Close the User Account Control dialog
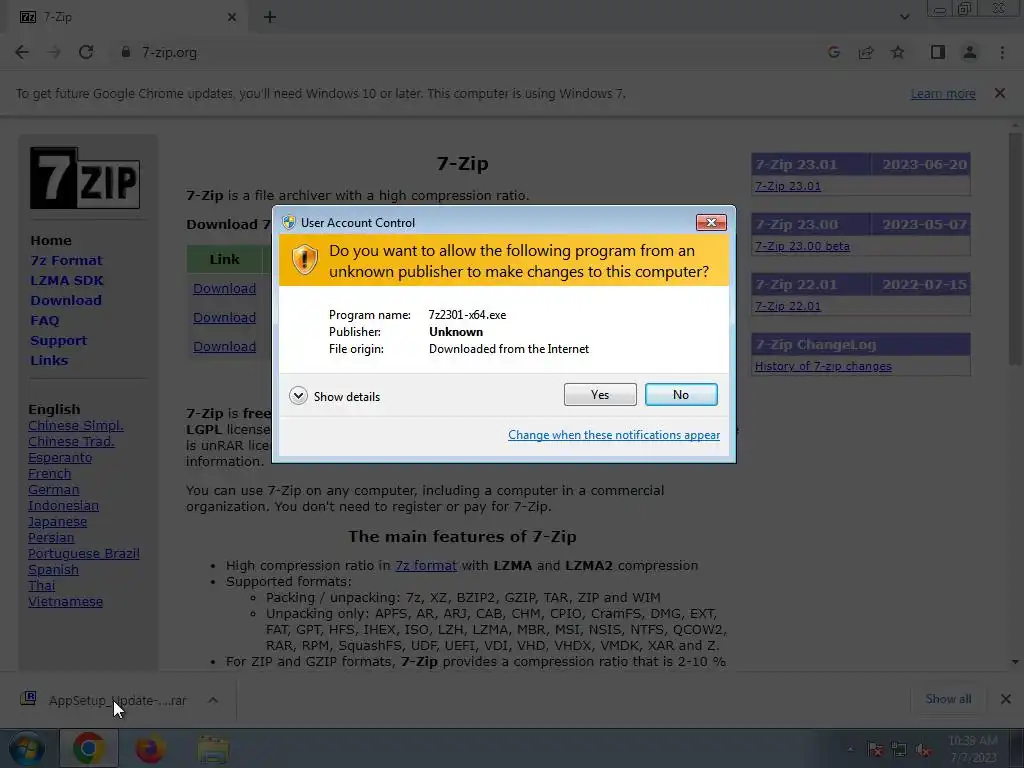Viewport: 1024px width, 768px height. [x=711, y=223]
